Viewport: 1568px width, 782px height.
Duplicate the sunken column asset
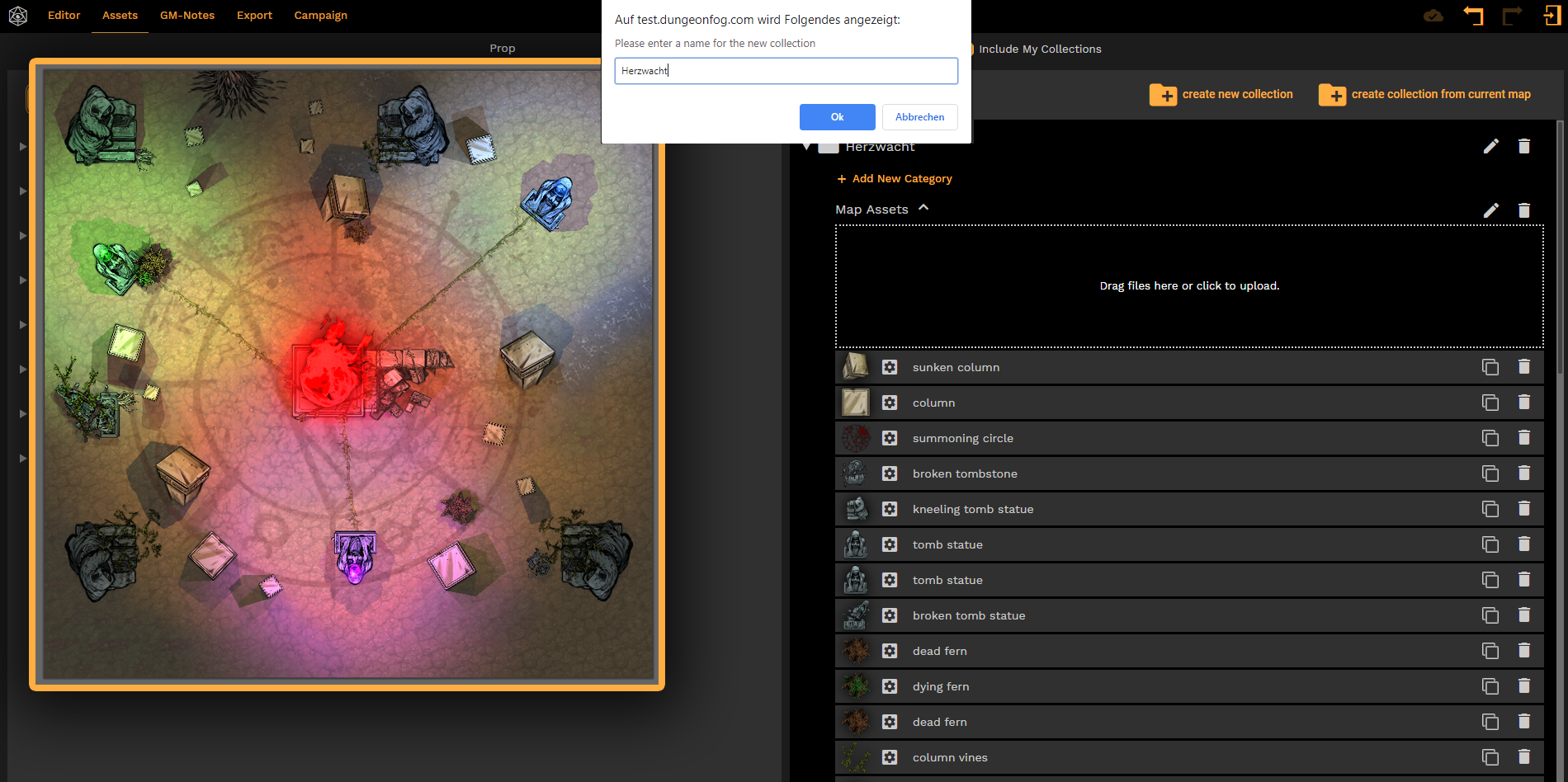1490,367
